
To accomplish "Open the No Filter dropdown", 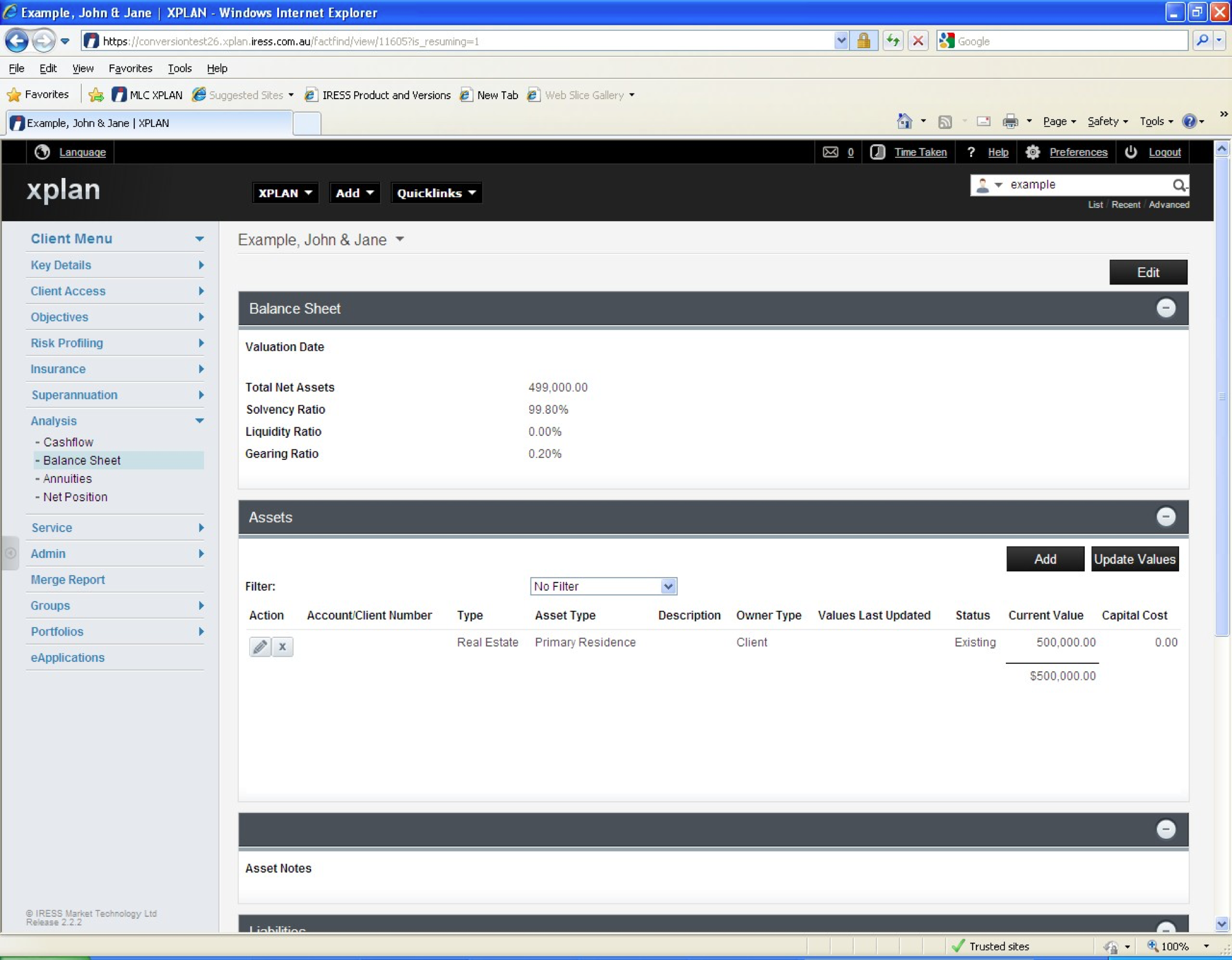I will point(603,586).
